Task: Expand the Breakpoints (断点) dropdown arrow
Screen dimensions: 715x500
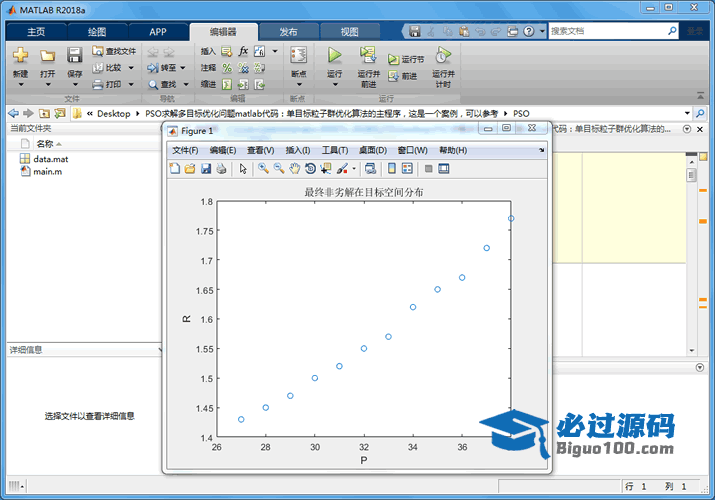Action: coord(299,84)
